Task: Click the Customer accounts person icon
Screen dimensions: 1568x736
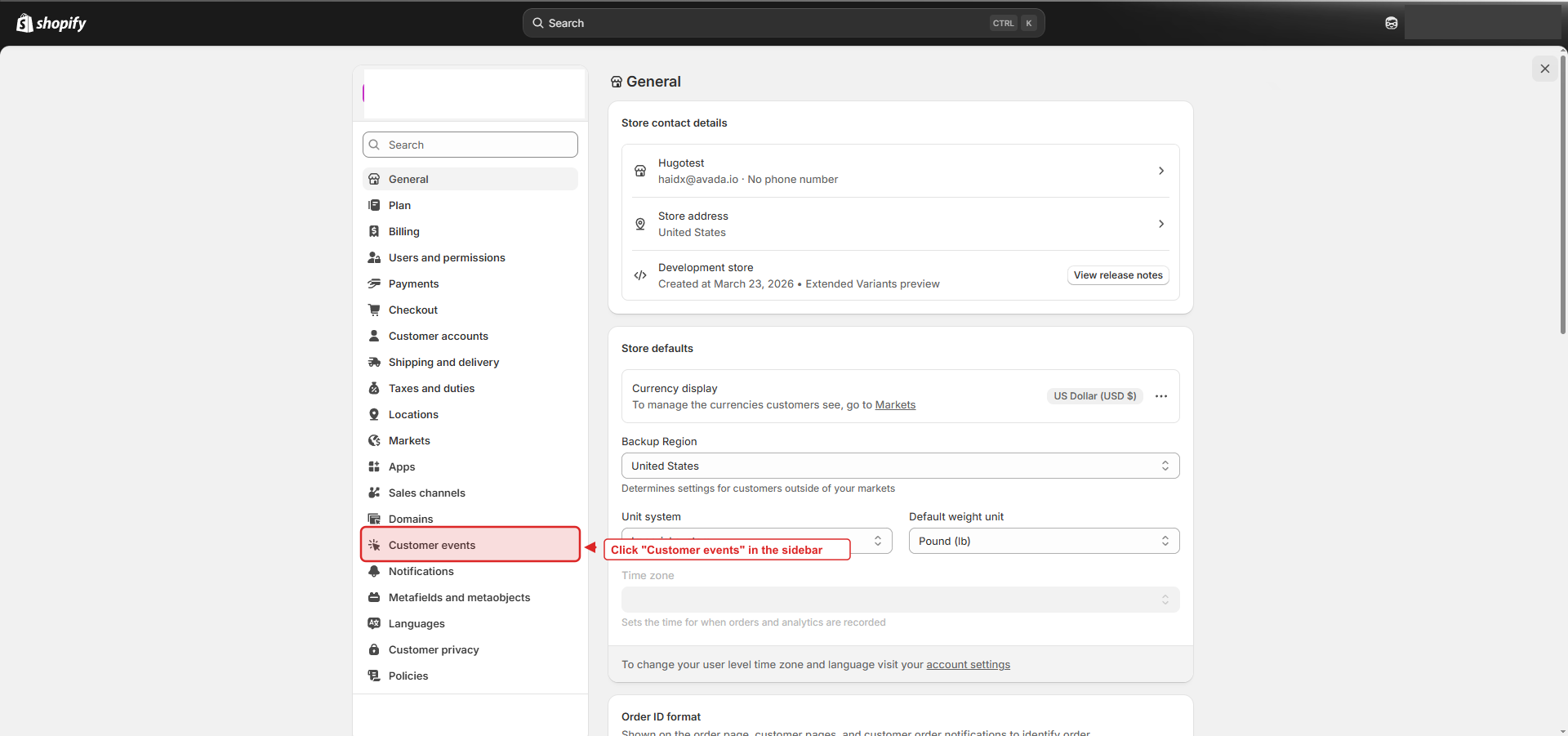Action: [374, 336]
